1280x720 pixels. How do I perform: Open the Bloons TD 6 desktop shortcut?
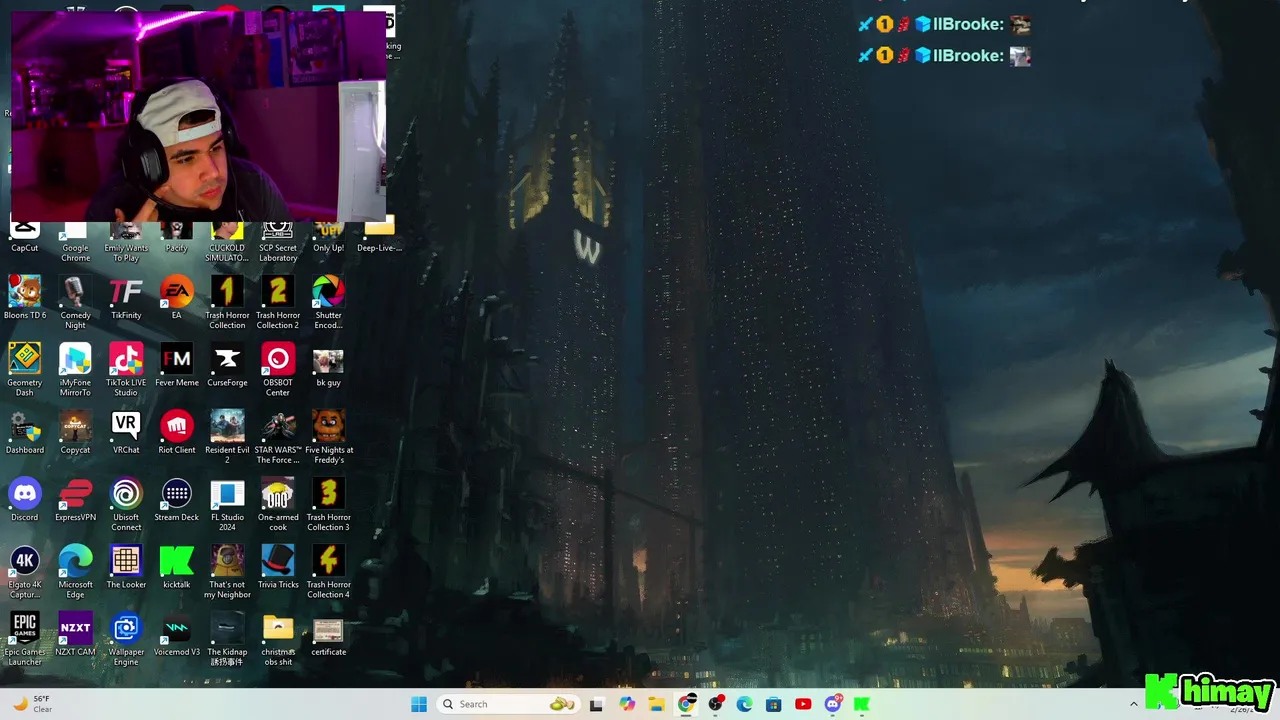[25, 298]
